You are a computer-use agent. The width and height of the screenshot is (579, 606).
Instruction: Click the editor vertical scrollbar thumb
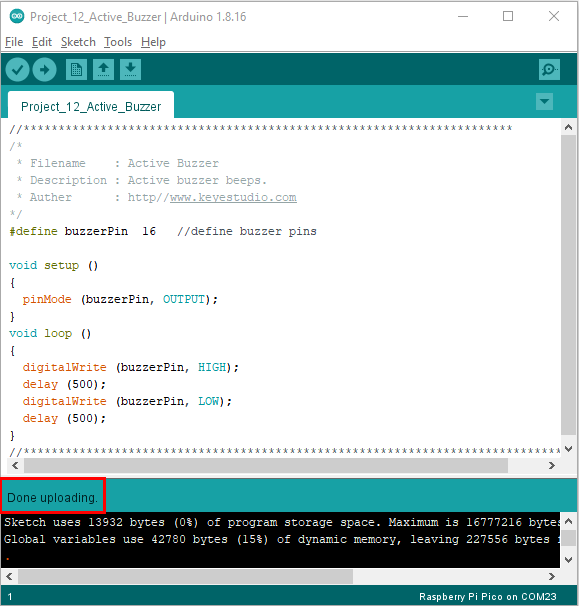tap(568, 284)
